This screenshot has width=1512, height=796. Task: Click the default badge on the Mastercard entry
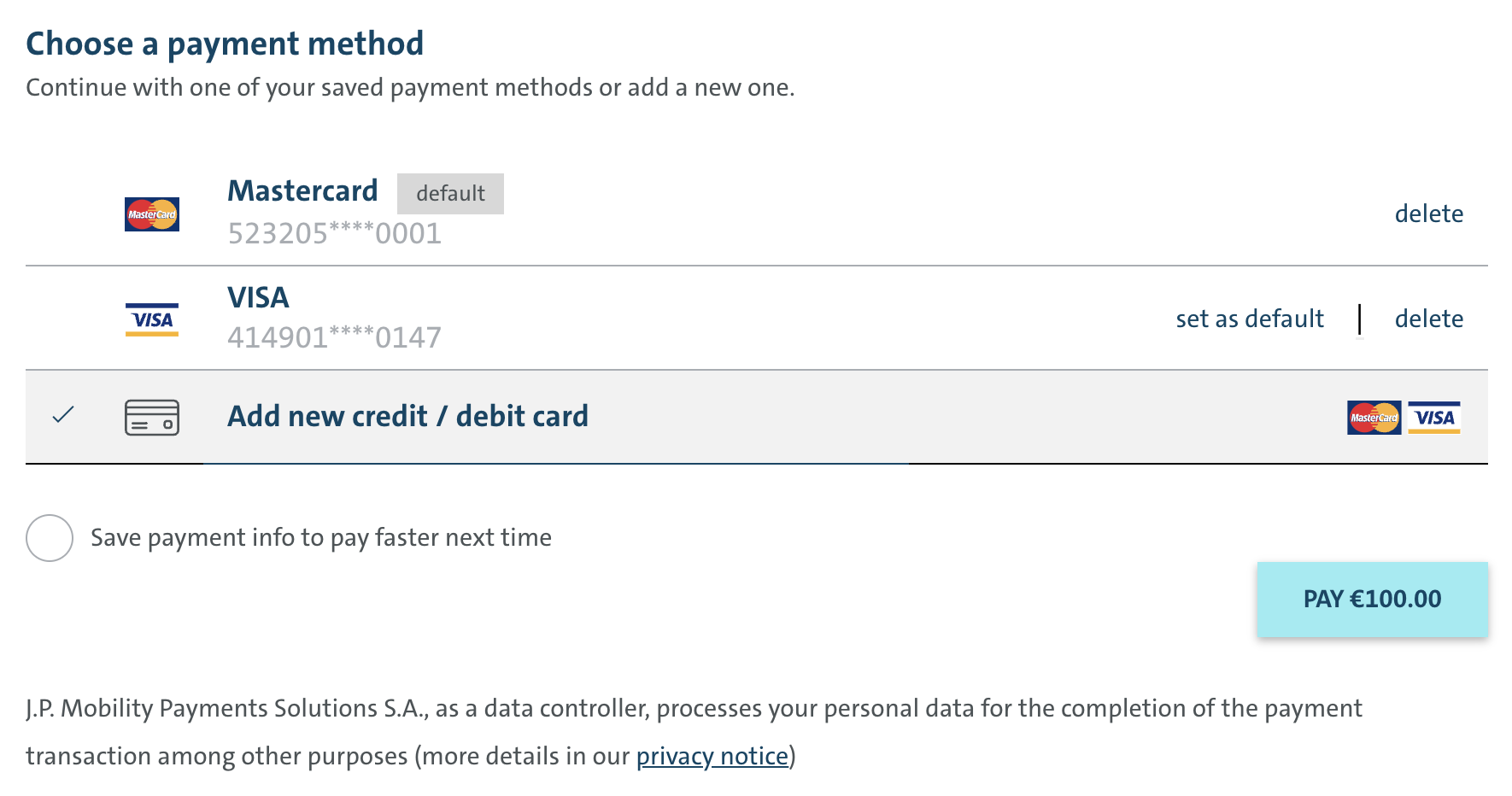[x=450, y=194]
